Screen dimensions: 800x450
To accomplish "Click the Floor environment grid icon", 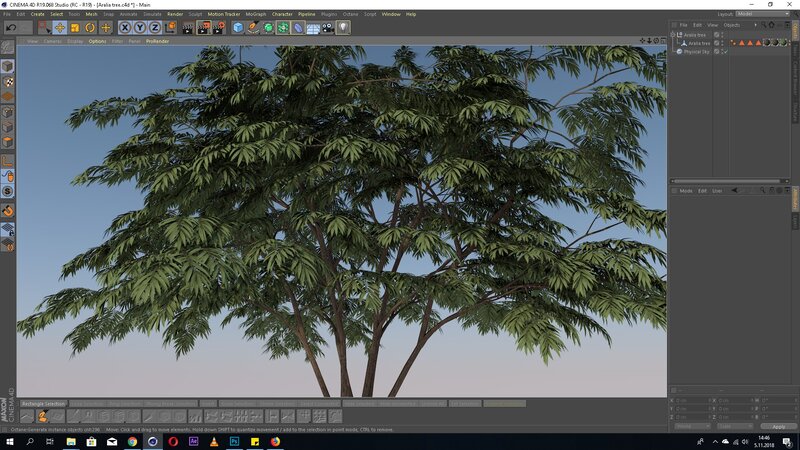I will click(x=313, y=28).
